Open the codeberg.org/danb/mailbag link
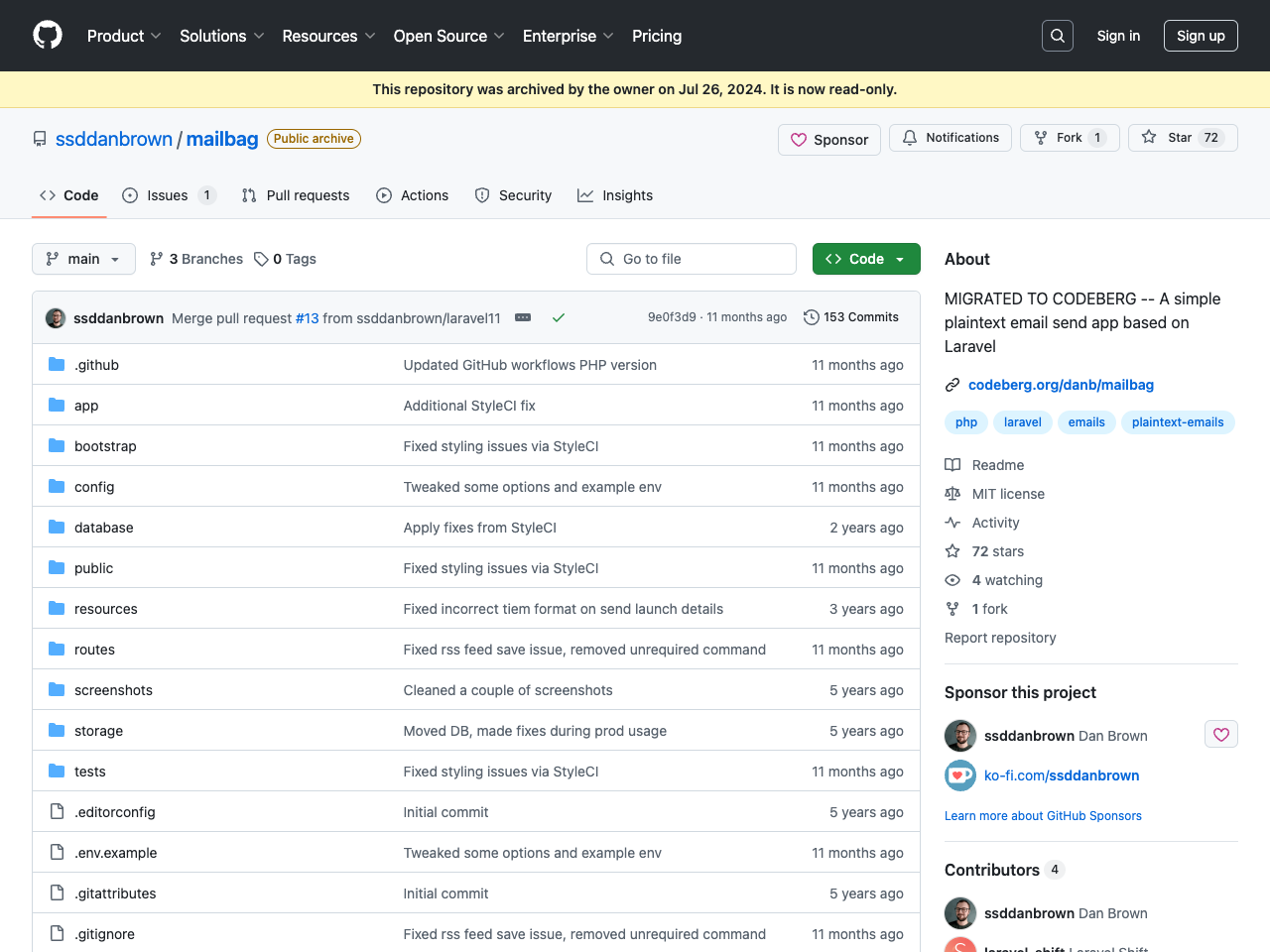The width and height of the screenshot is (1270, 952). click(x=1061, y=385)
